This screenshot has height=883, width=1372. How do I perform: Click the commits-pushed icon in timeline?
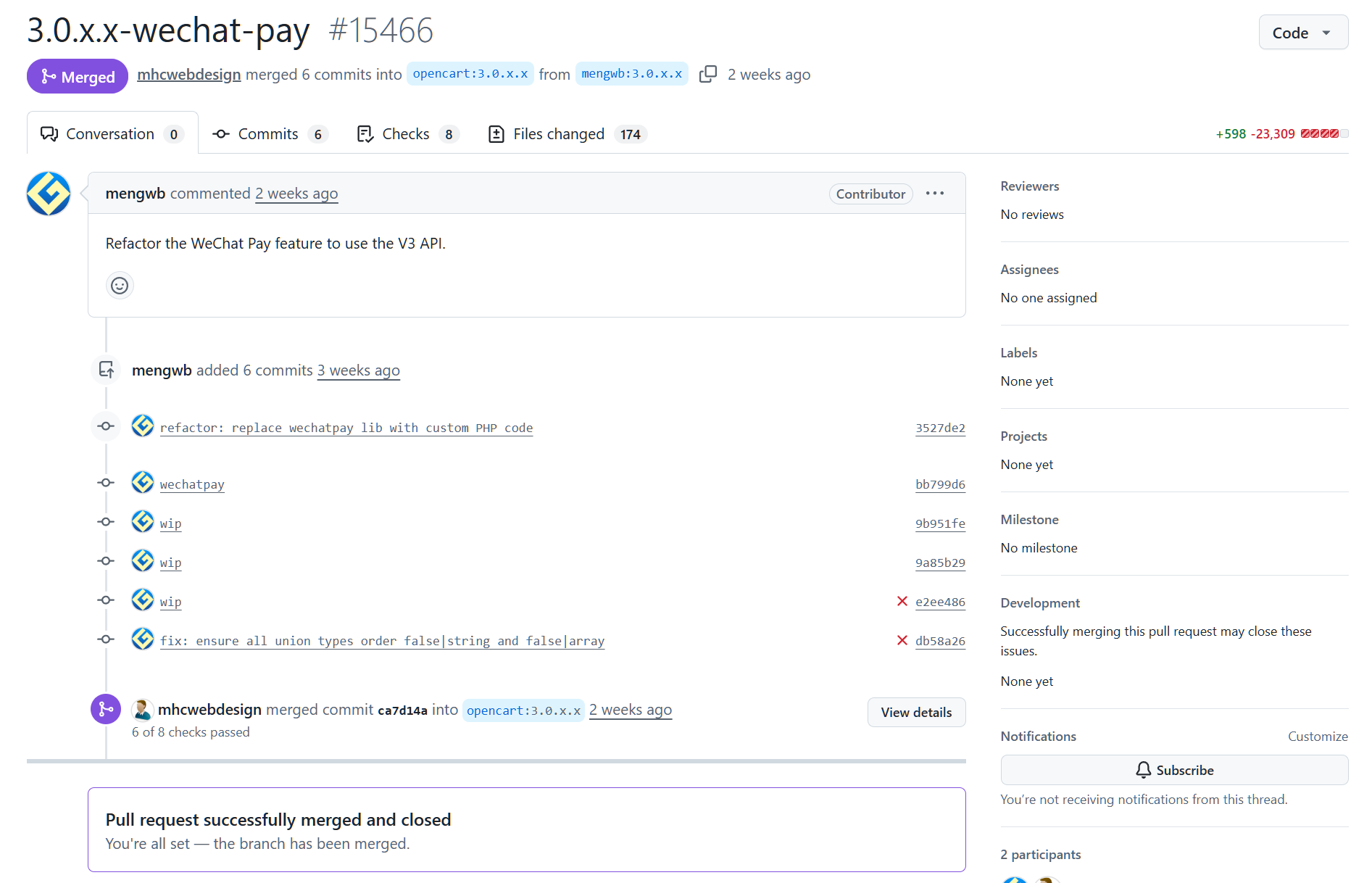click(x=106, y=370)
